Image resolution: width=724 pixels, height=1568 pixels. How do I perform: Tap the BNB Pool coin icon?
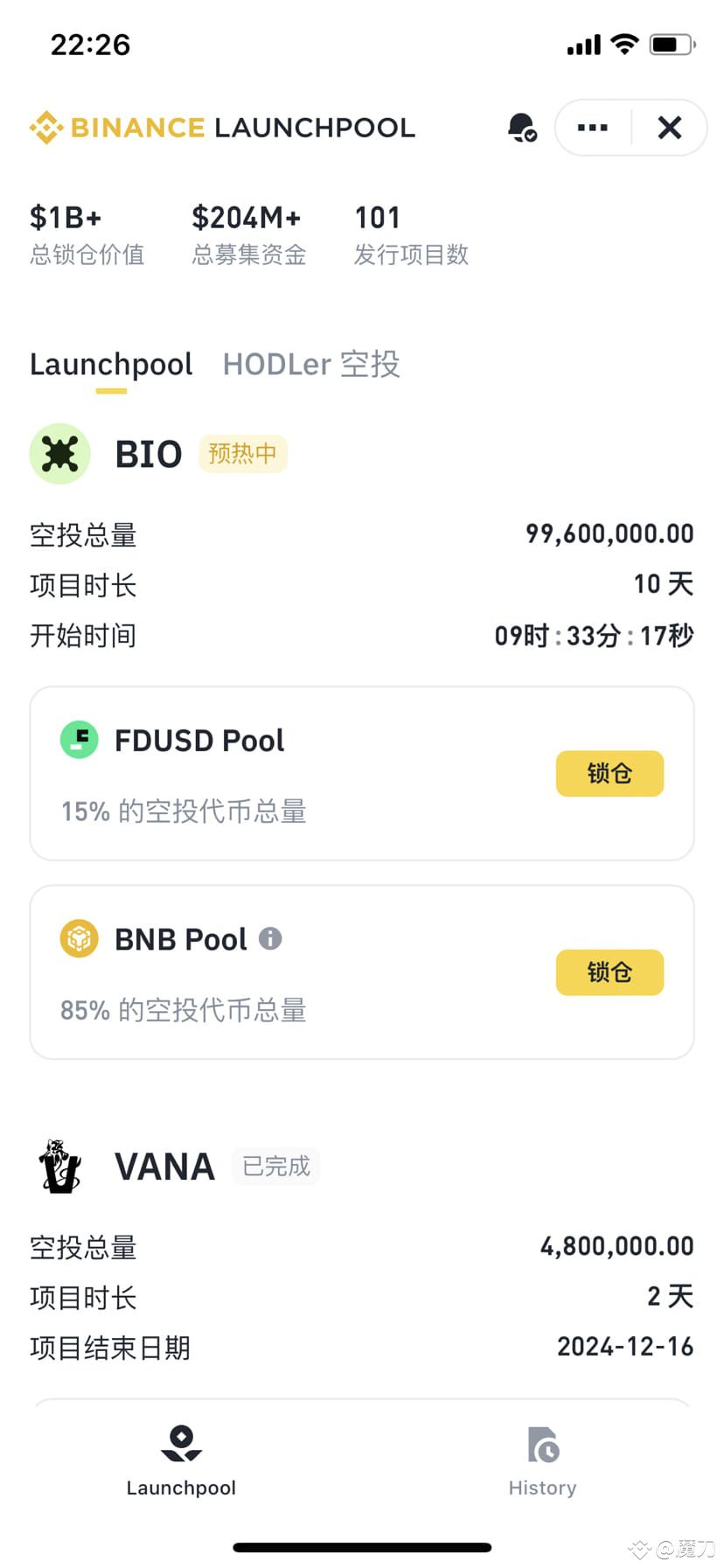(79, 938)
